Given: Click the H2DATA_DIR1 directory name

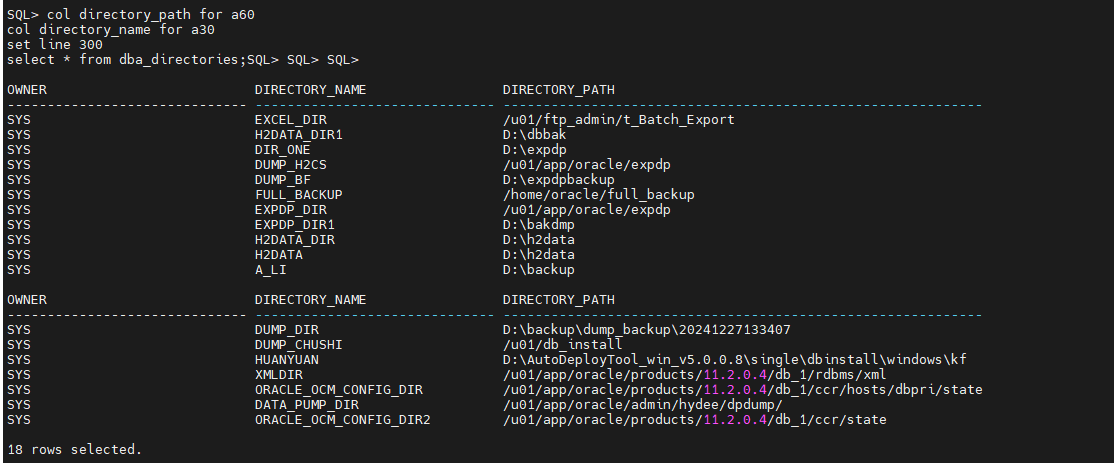Looking at the screenshot, I should (299, 135).
